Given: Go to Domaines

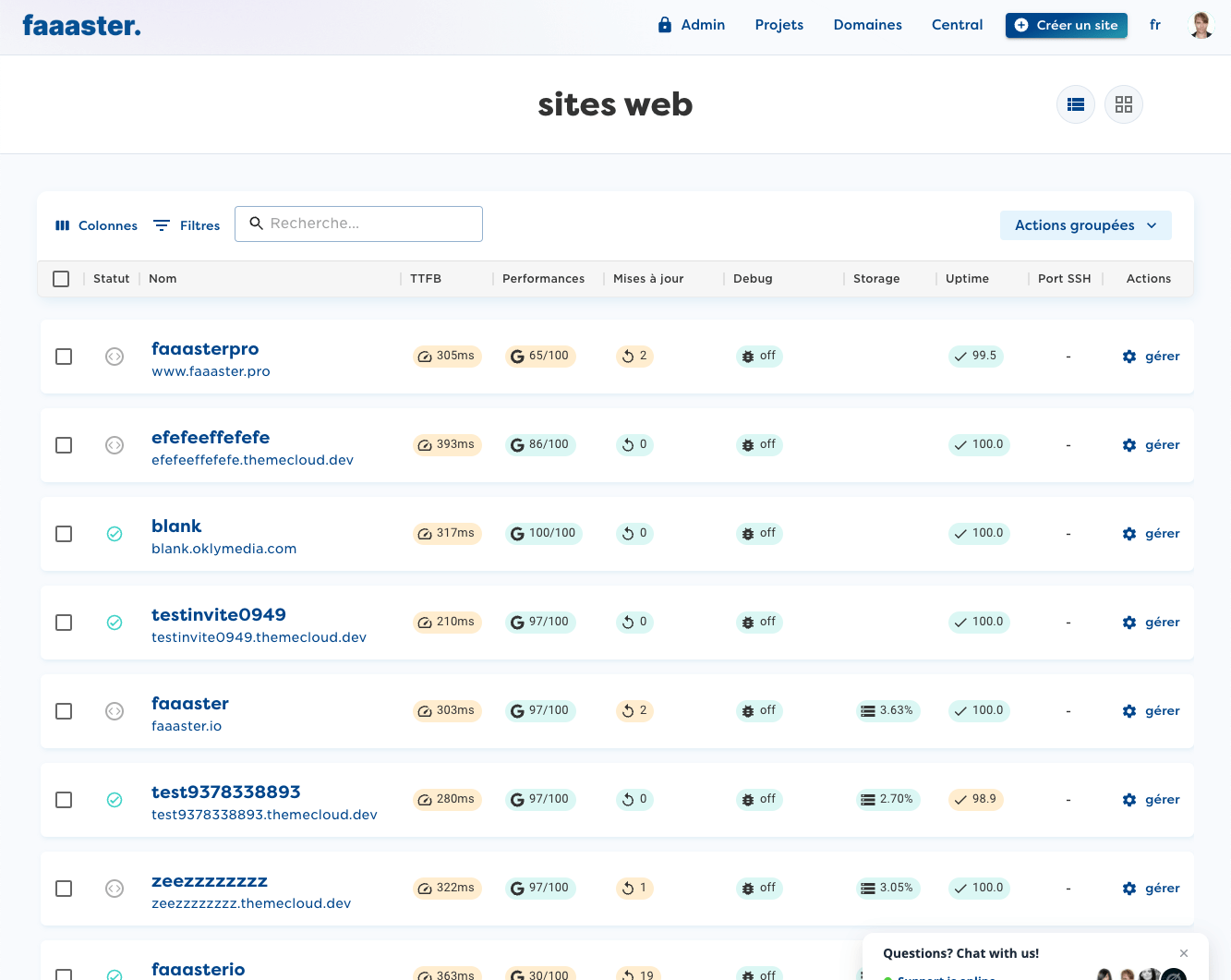Looking at the screenshot, I should click(x=868, y=25).
